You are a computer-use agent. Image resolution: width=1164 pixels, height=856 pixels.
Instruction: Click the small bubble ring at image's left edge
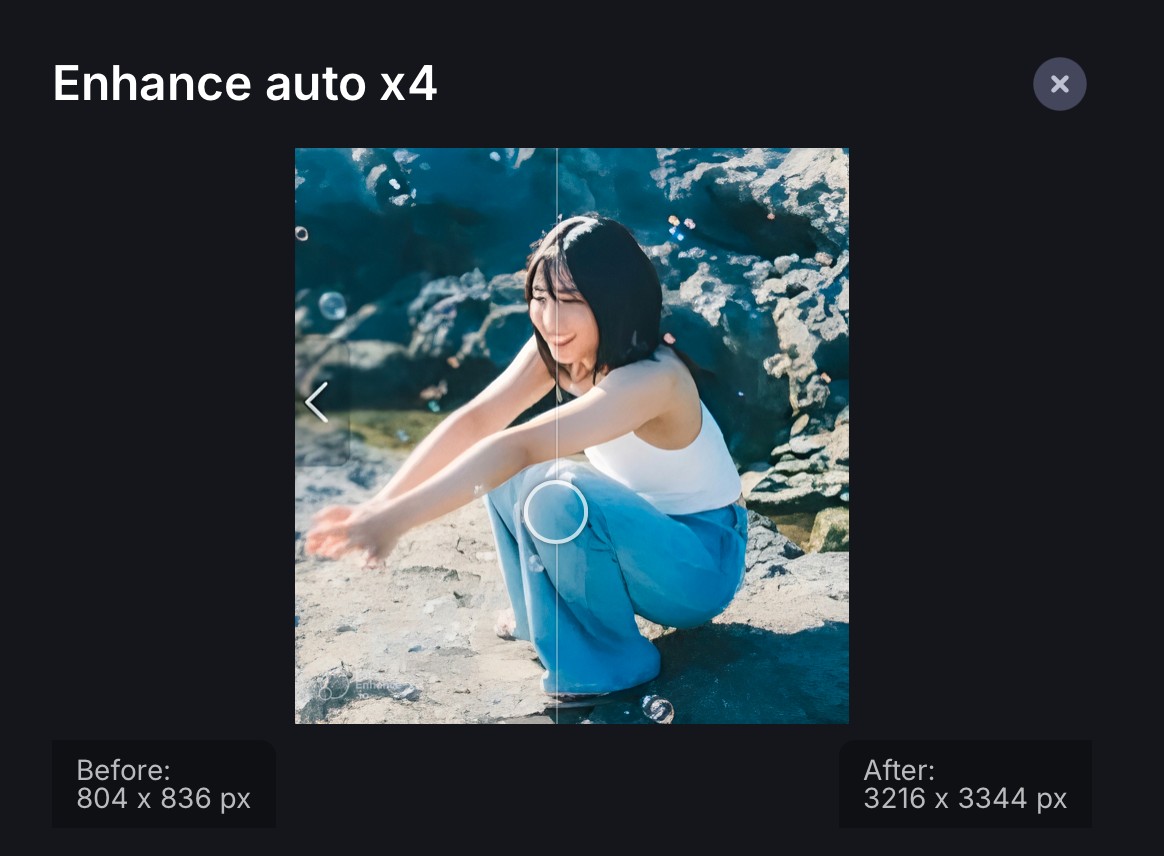tap(301, 234)
